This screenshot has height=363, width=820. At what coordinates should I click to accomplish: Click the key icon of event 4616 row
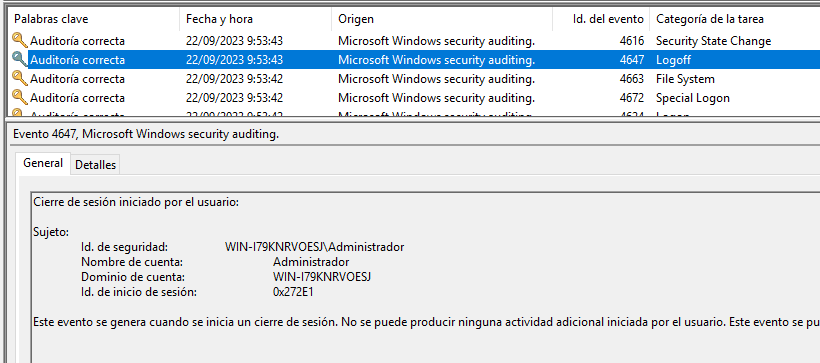point(20,40)
